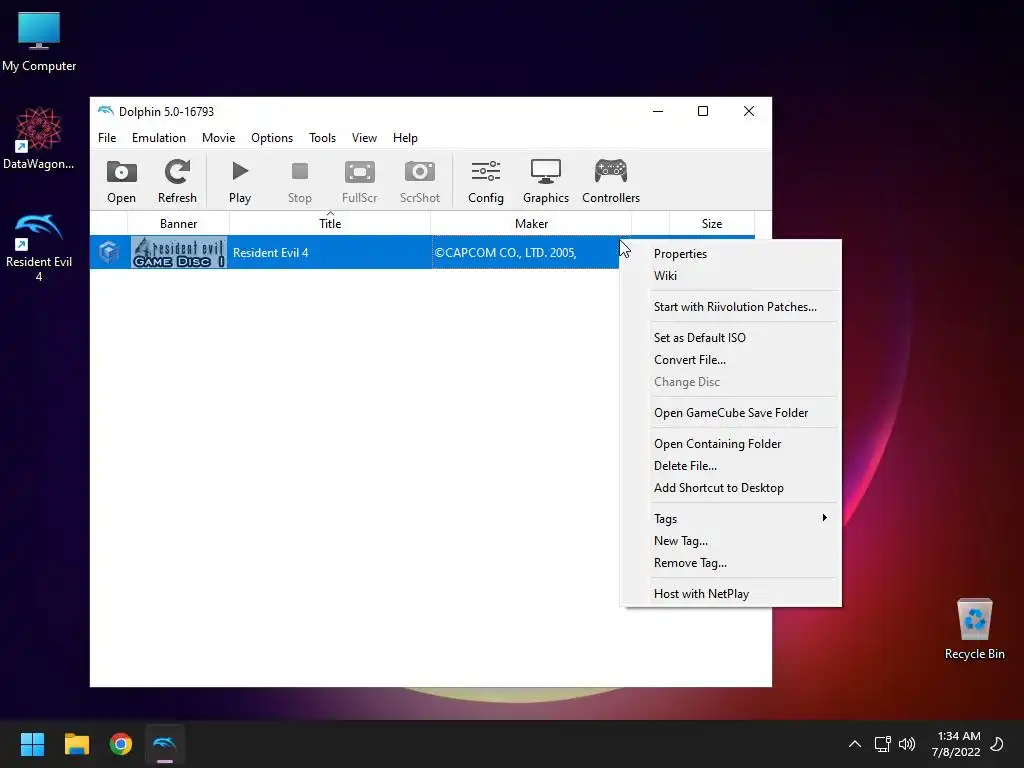Choose Open GameCube Save Folder

731,413
